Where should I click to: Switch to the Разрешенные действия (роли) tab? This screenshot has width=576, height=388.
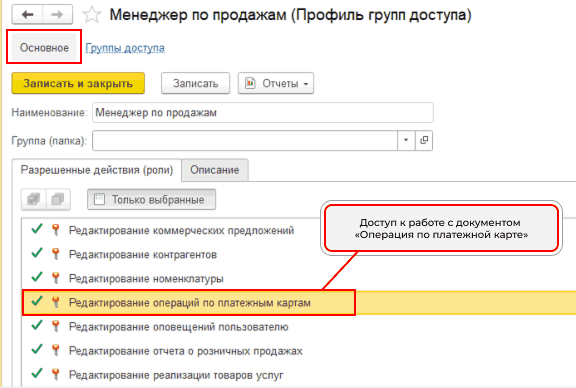[x=97, y=170]
